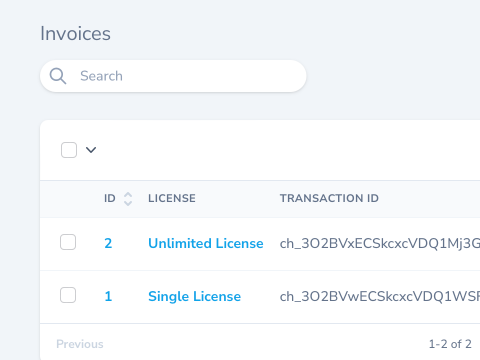Sort by the ID column header
This screenshot has height=360, width=480.
pyautogui.click(x=110, y=198)
